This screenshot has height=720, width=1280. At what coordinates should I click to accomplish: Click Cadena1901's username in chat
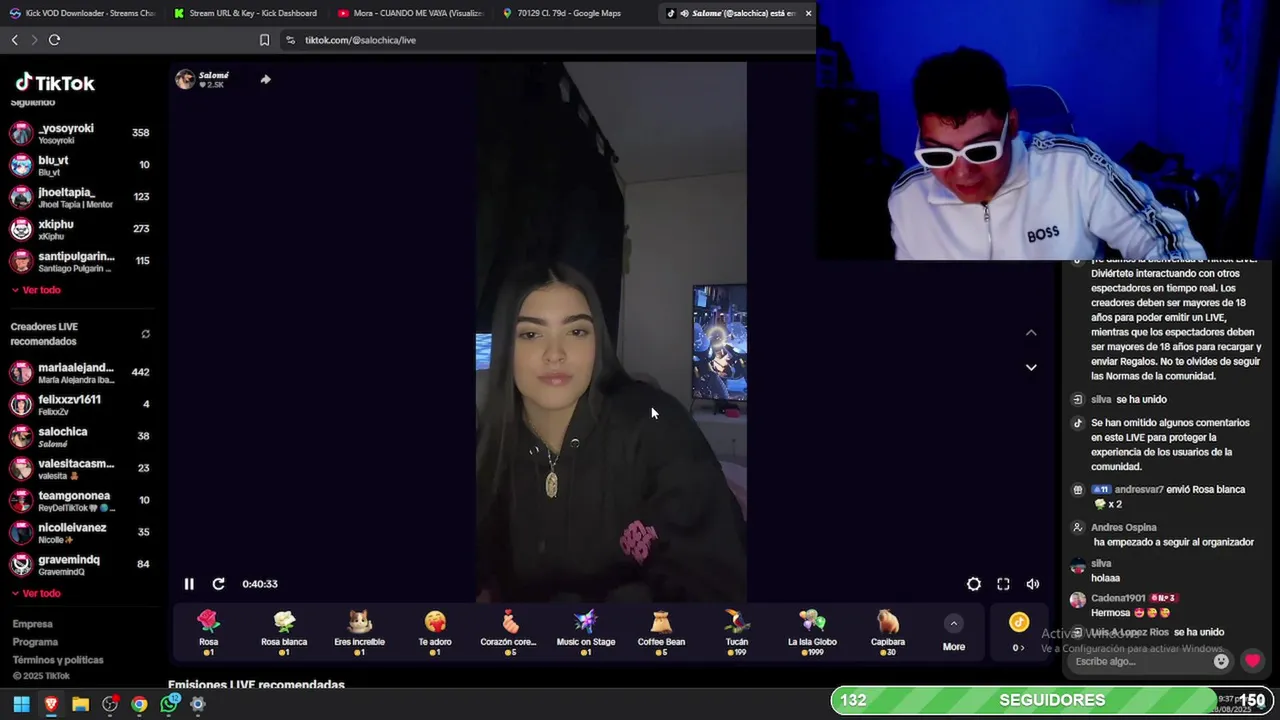tap(1118, 598)
